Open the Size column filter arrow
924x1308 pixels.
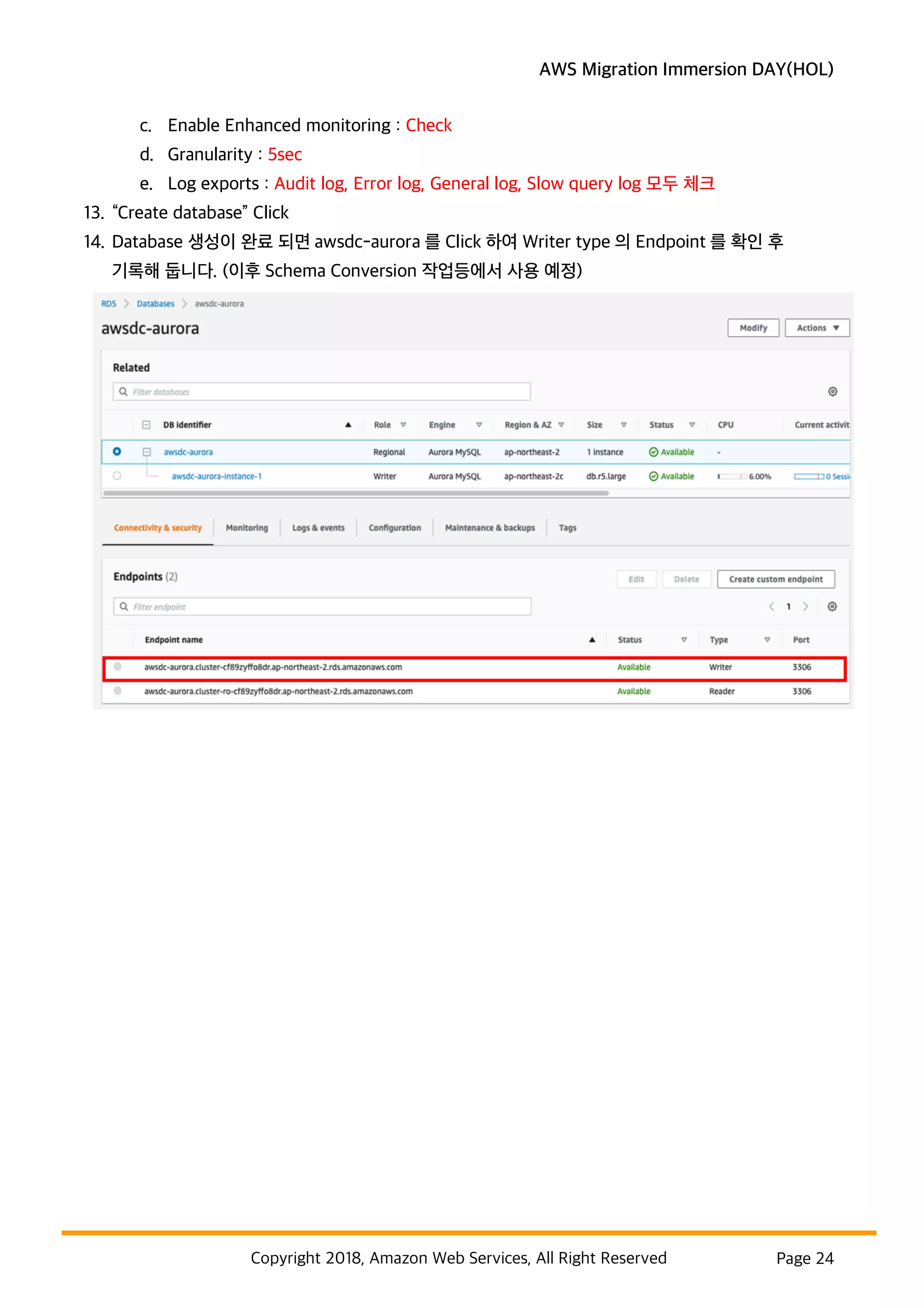pos(624,425)
